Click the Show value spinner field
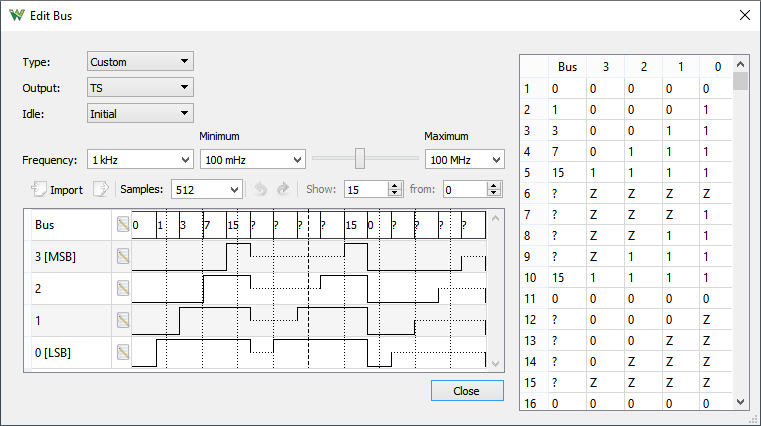 point(365,189)
